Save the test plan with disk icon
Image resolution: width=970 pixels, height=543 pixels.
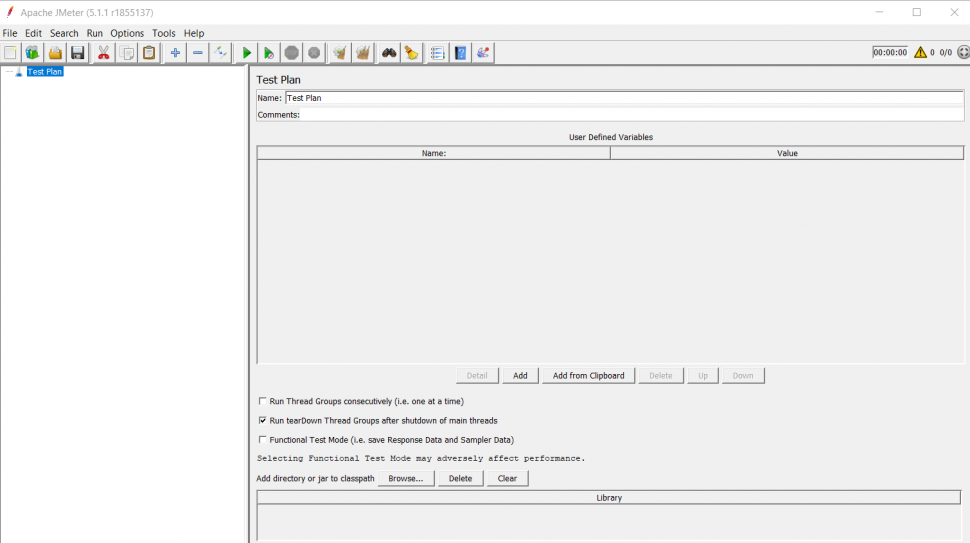click(77, 53)
